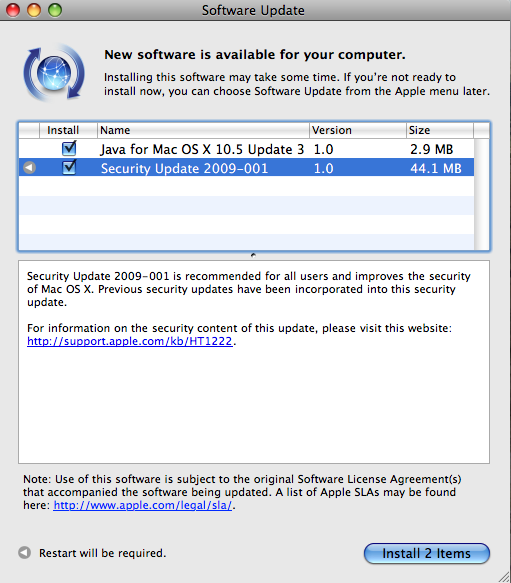
Task: Close the Software Update window
Action: 13,10
